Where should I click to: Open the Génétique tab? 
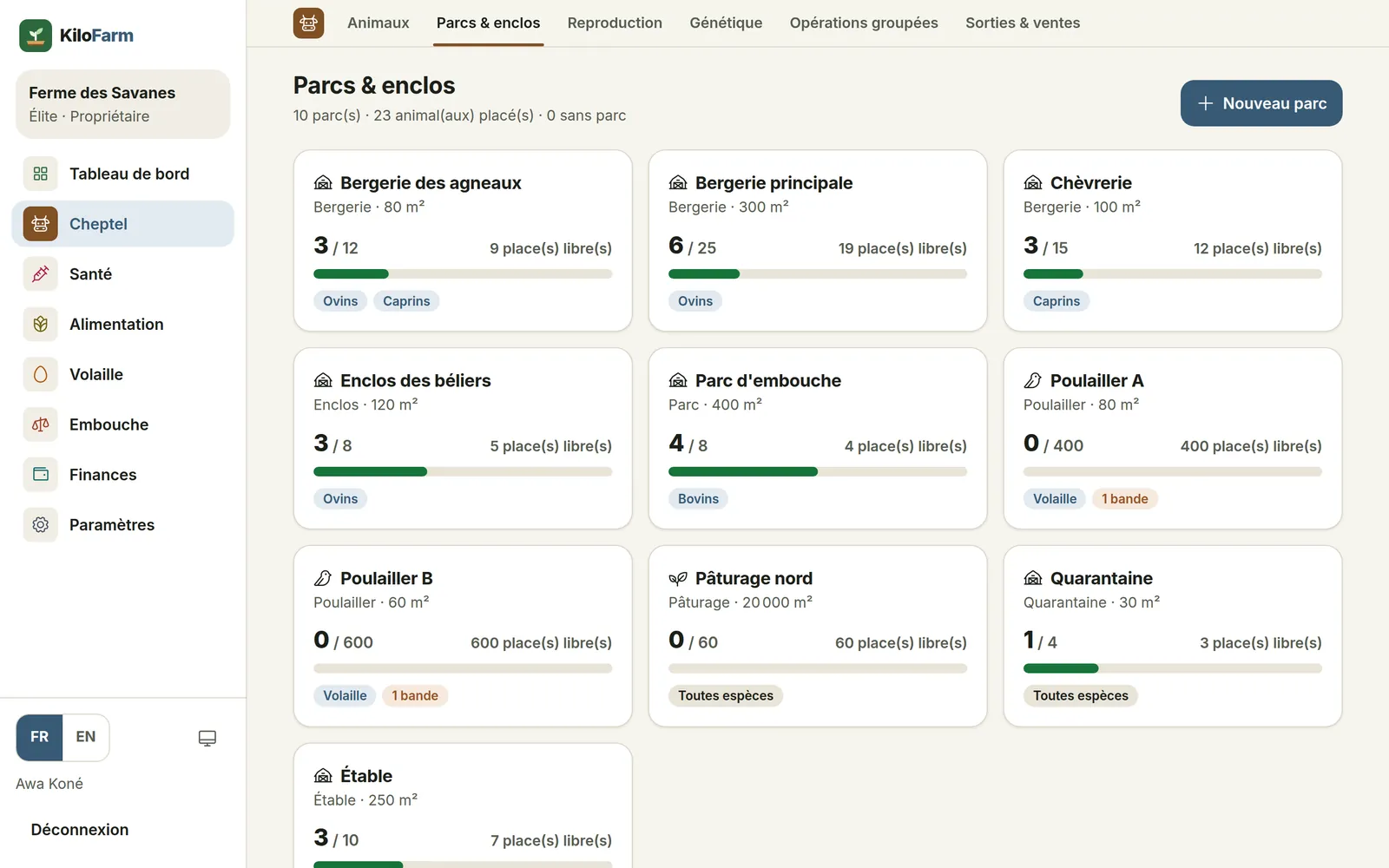(726, 23)
